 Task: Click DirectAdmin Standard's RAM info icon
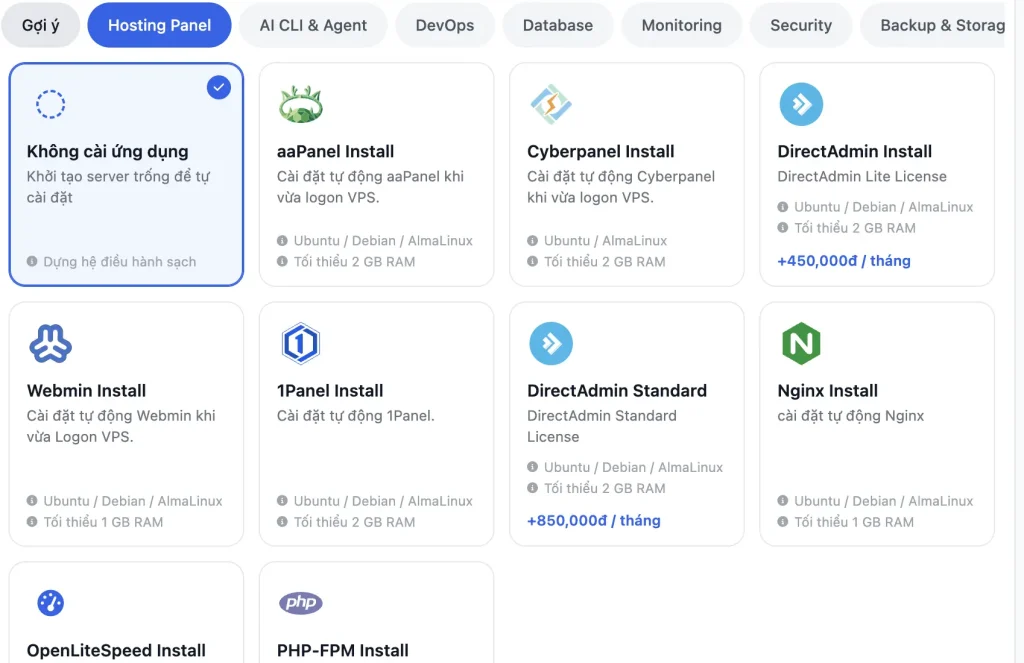pyautogui.click(x=532, y=487)
